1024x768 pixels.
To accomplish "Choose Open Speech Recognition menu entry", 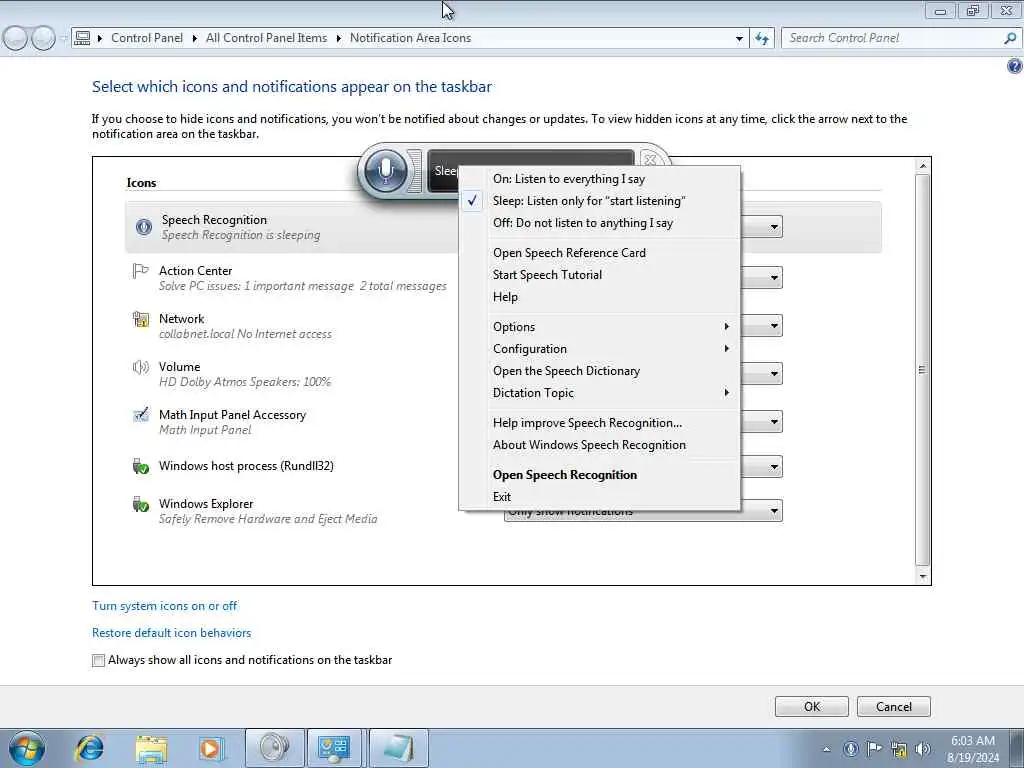I will [x=600, y=475].
